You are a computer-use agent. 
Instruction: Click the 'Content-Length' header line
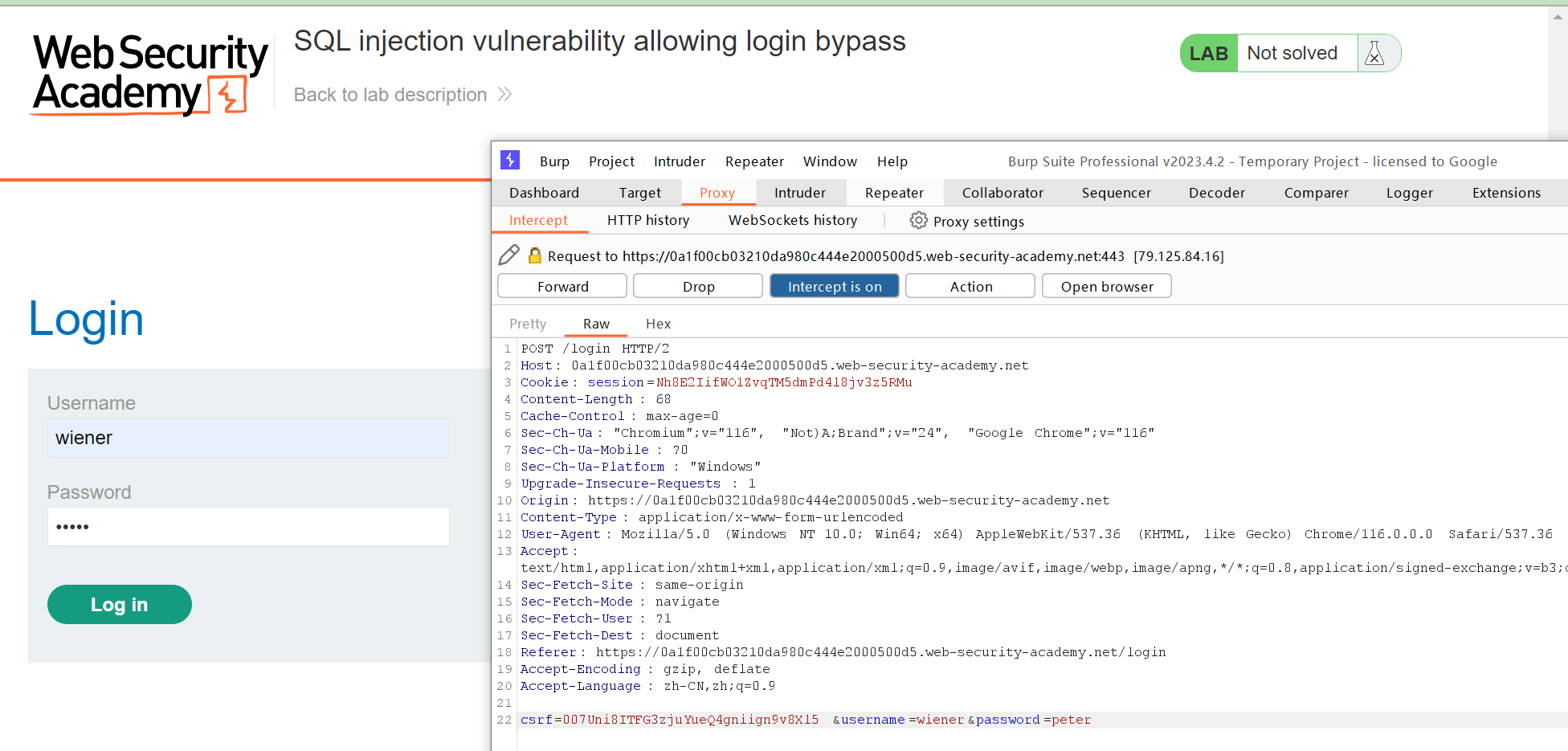coord(596,399)
